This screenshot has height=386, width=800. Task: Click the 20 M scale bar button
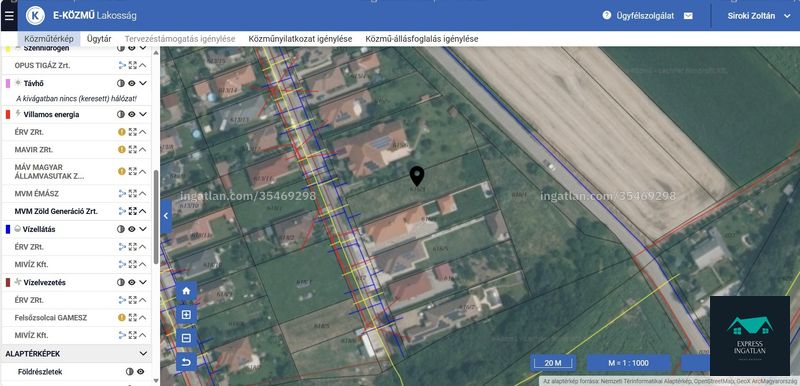(553, 363)
